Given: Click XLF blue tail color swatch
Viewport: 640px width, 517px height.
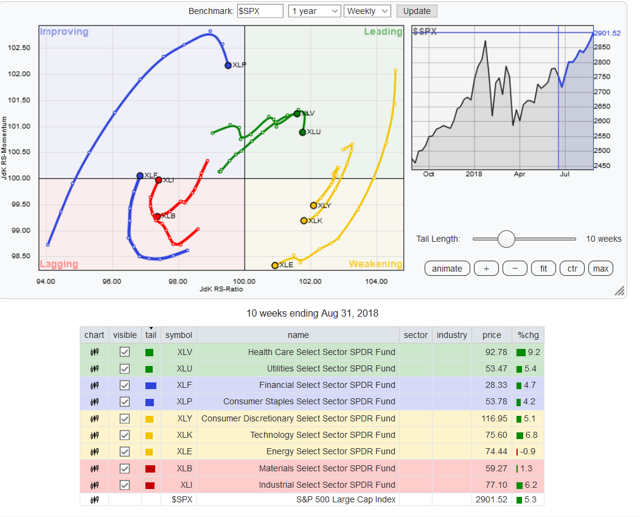Looking at the screenshot, I should coord(151,386).
